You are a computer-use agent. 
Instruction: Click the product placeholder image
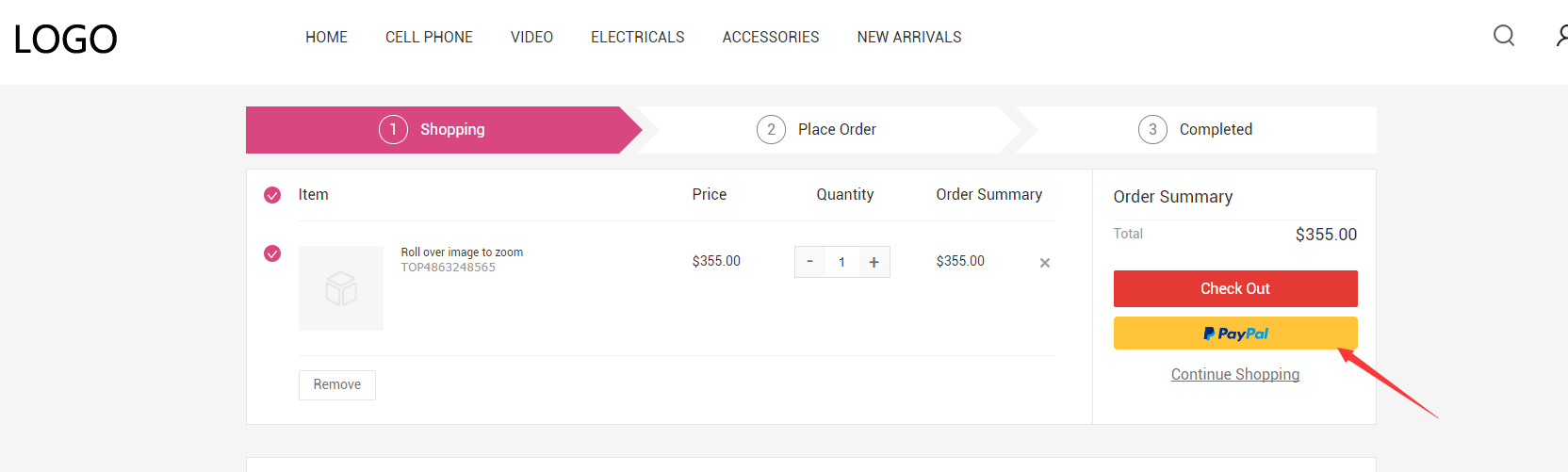tap(341, 288)
